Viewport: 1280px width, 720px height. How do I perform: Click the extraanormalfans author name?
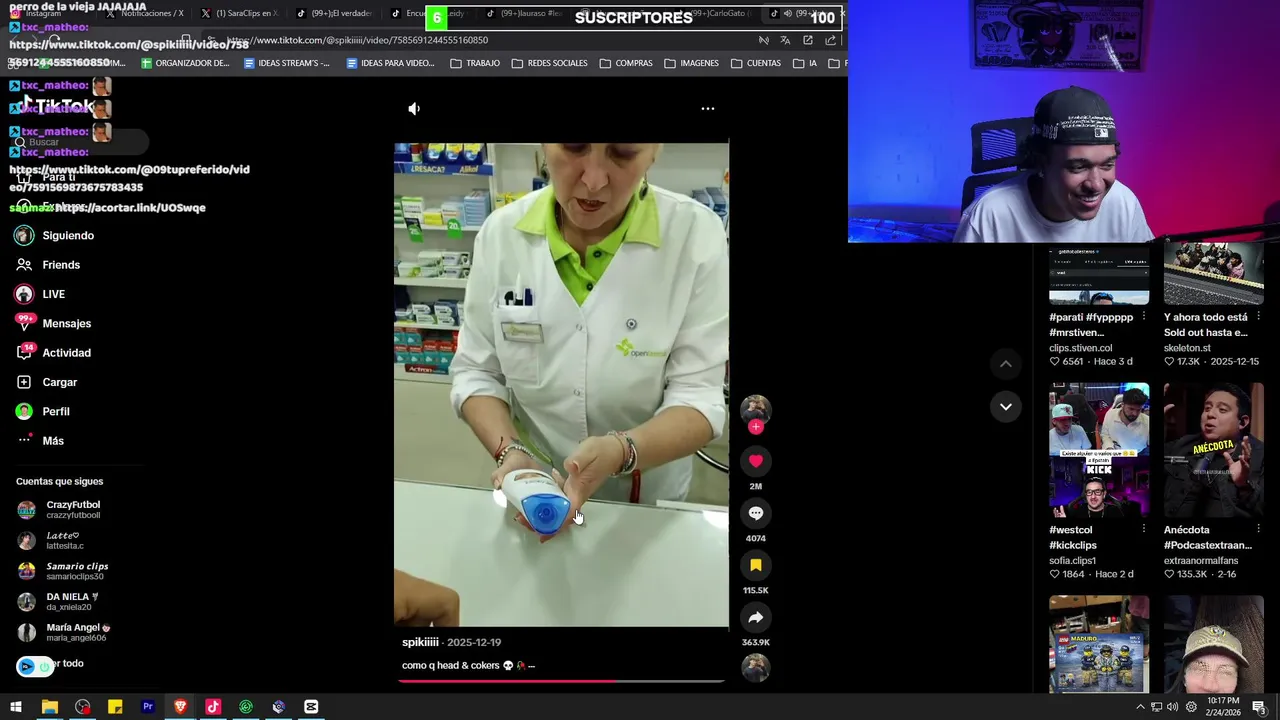click(x=1201, y=561)
